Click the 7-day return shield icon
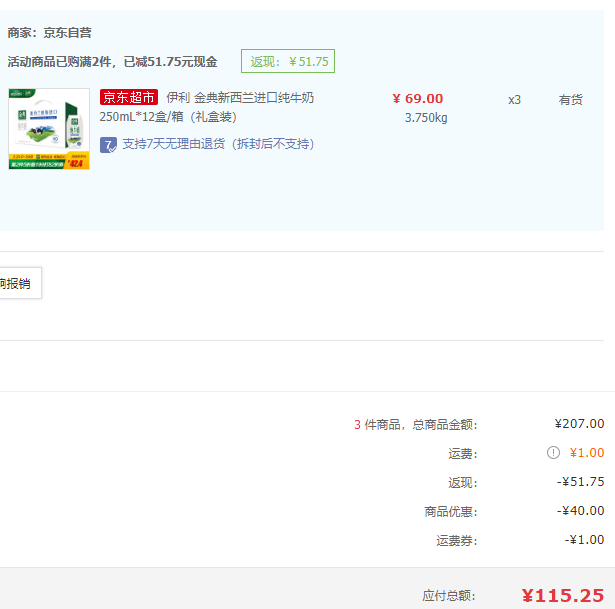Screen dimensions: 615x609 coord(108,145)
